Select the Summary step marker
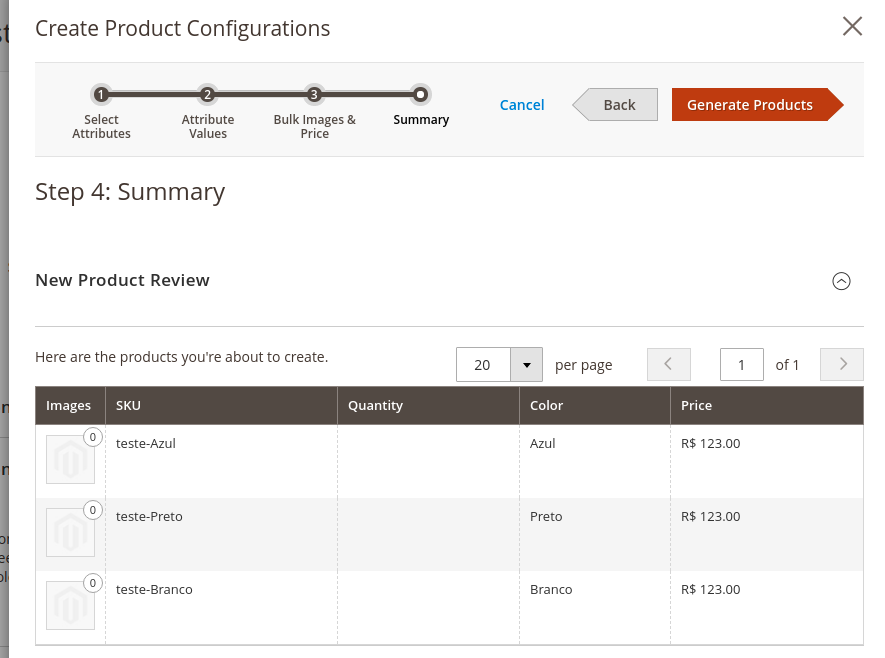 [421, 95]
